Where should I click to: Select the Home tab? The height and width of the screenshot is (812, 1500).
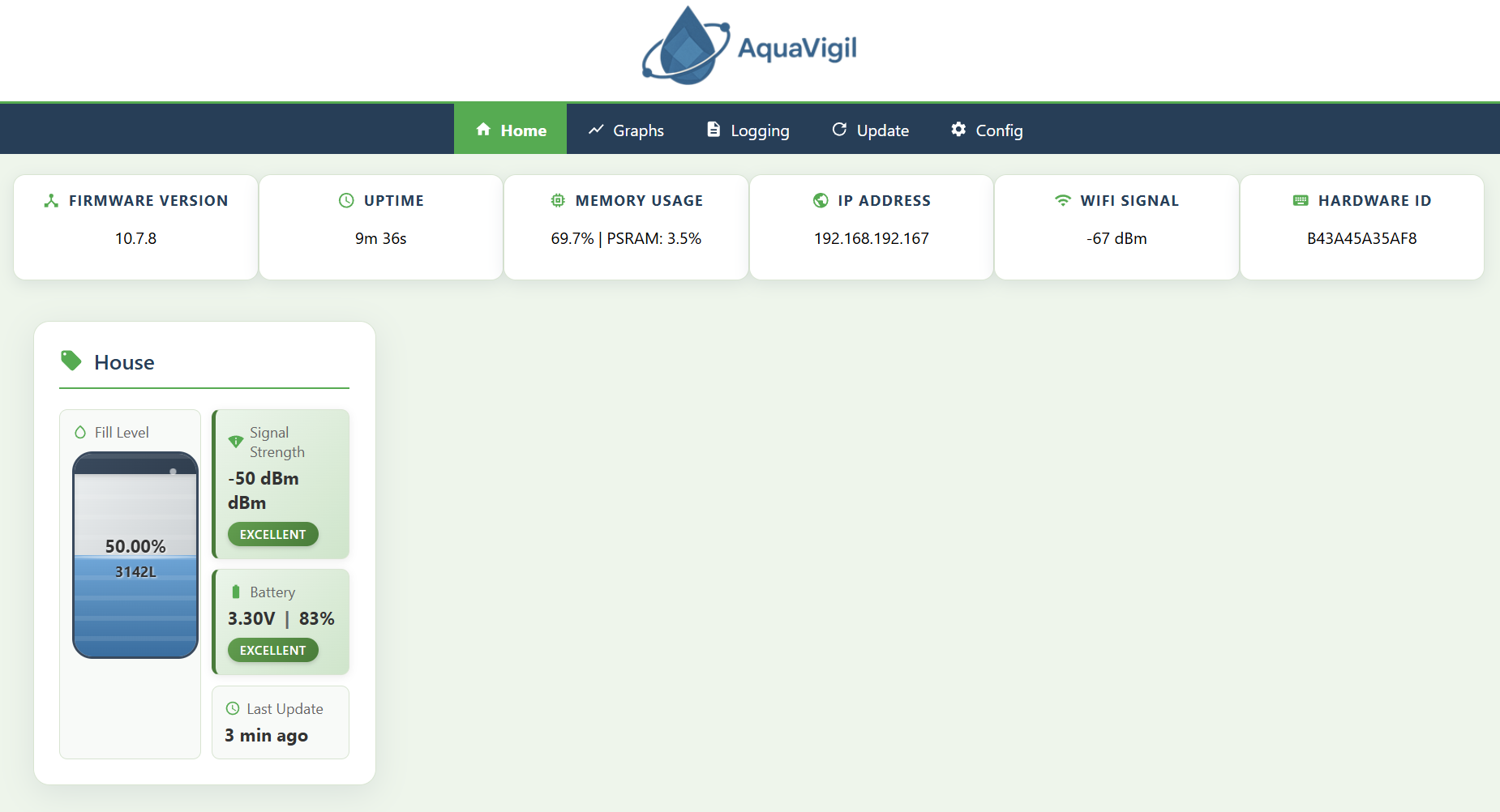tap(511, 130)
